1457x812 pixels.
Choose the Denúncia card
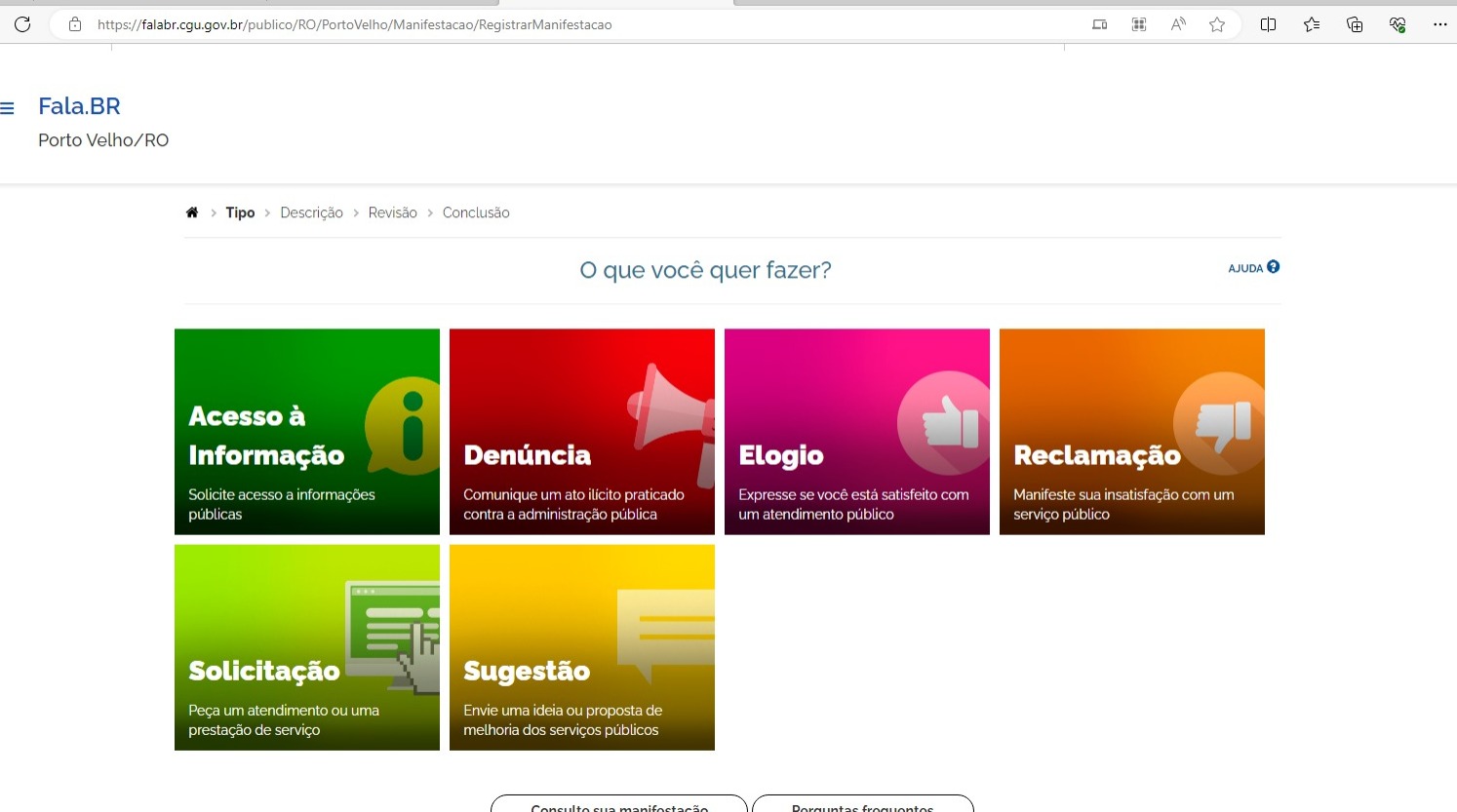point(582,432)
